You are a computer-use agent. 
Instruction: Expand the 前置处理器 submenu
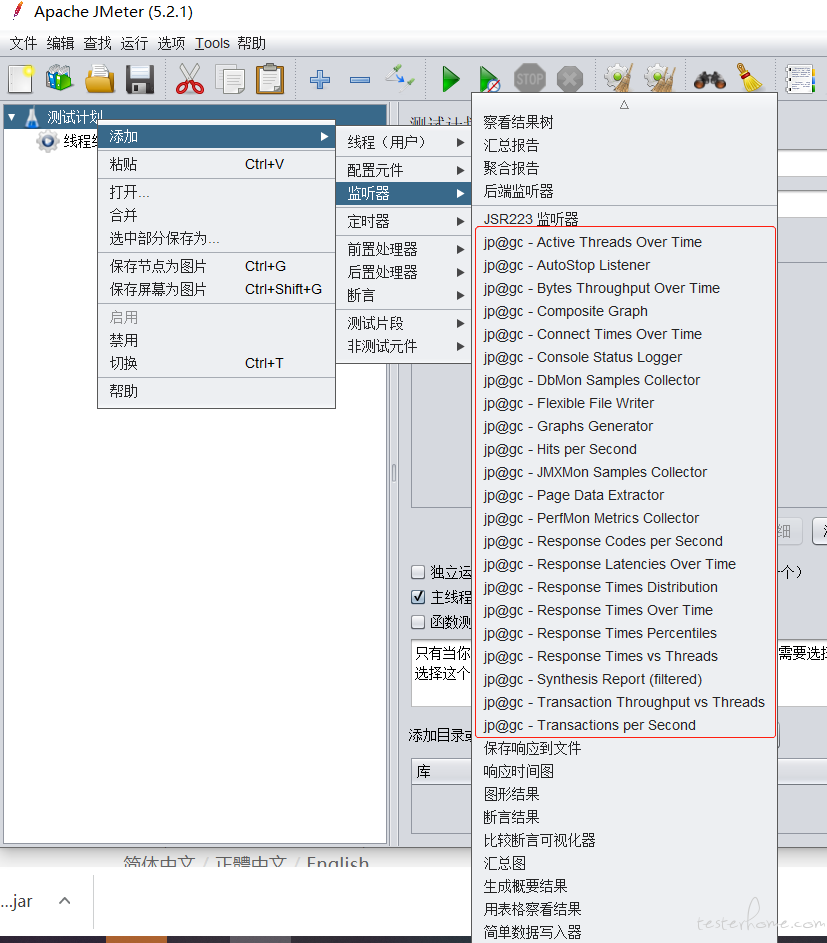click(x=404, y=249)
